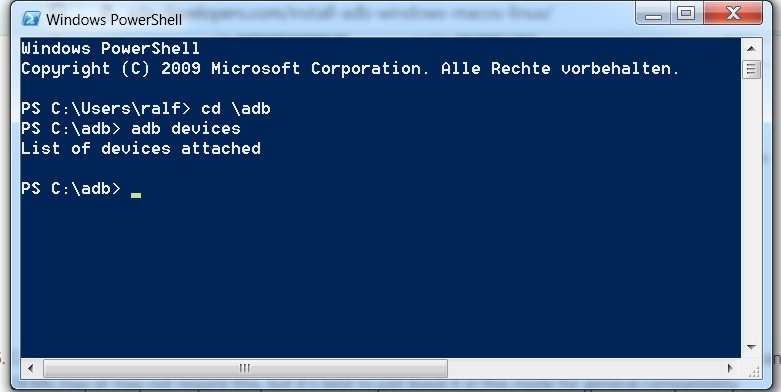This screenshot has height=392, width=781.
Task: Click the horizontal scrollbar left arrow
Action: click(x=31, y=369)
